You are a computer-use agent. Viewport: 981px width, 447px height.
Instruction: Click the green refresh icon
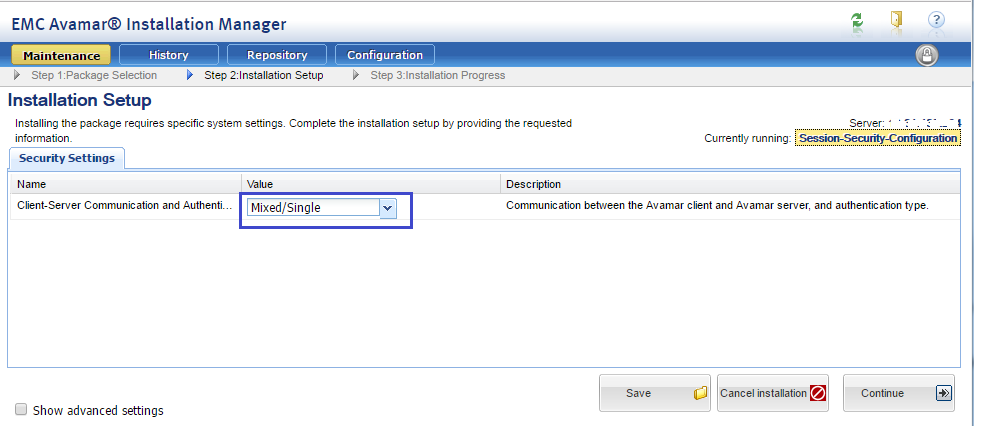point(857,20)
